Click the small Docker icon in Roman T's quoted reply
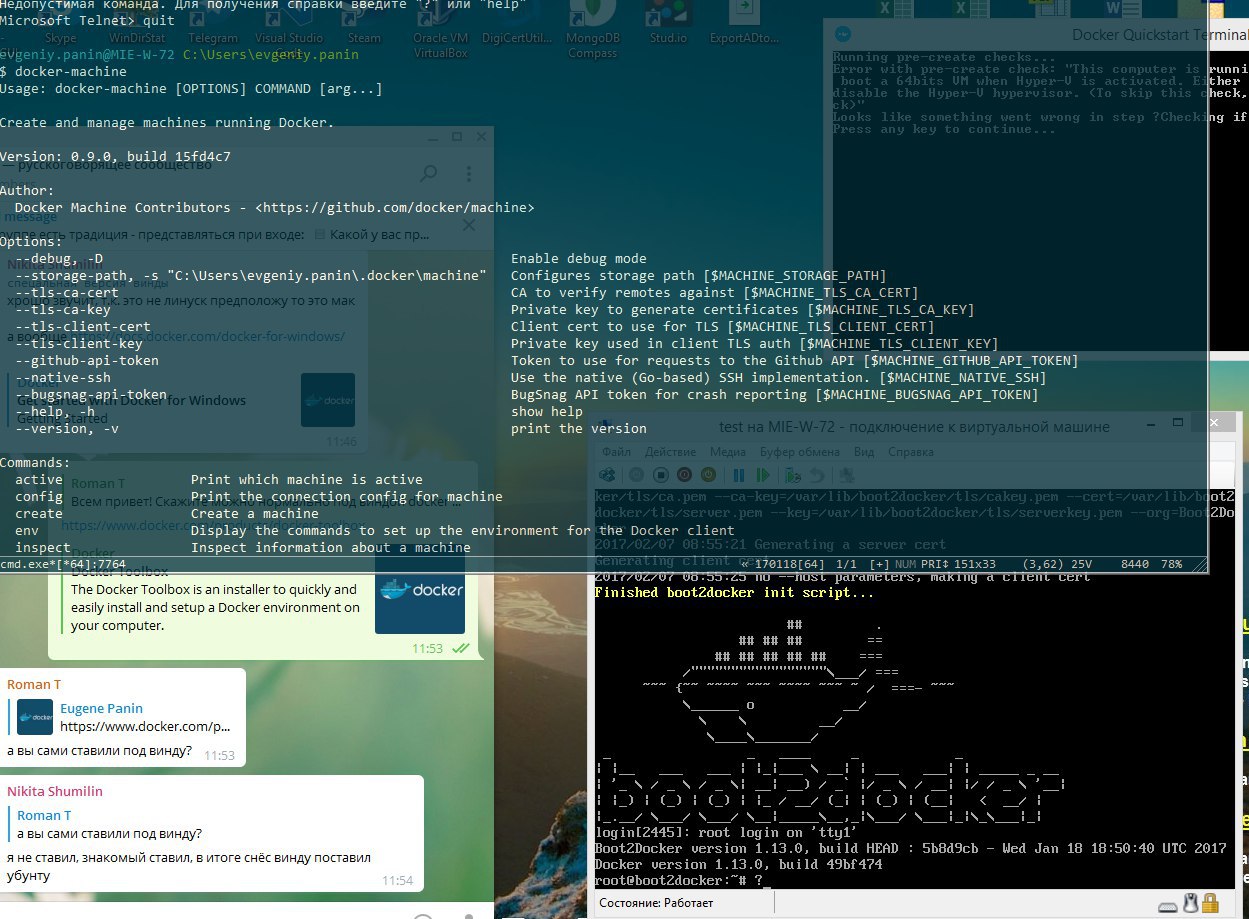This screenshot has height=919, width=1249. (34, 717)
